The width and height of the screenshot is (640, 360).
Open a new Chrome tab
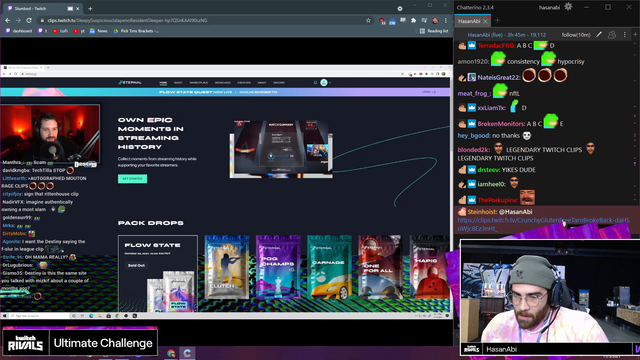tap(90, 9)
